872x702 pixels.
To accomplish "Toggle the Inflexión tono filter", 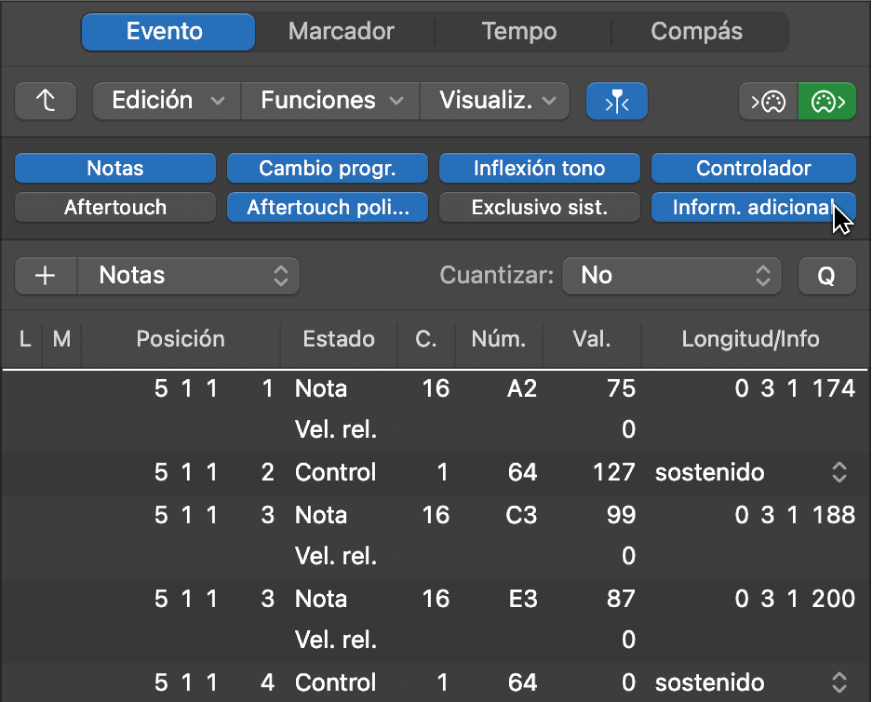I will click(539, 167).
